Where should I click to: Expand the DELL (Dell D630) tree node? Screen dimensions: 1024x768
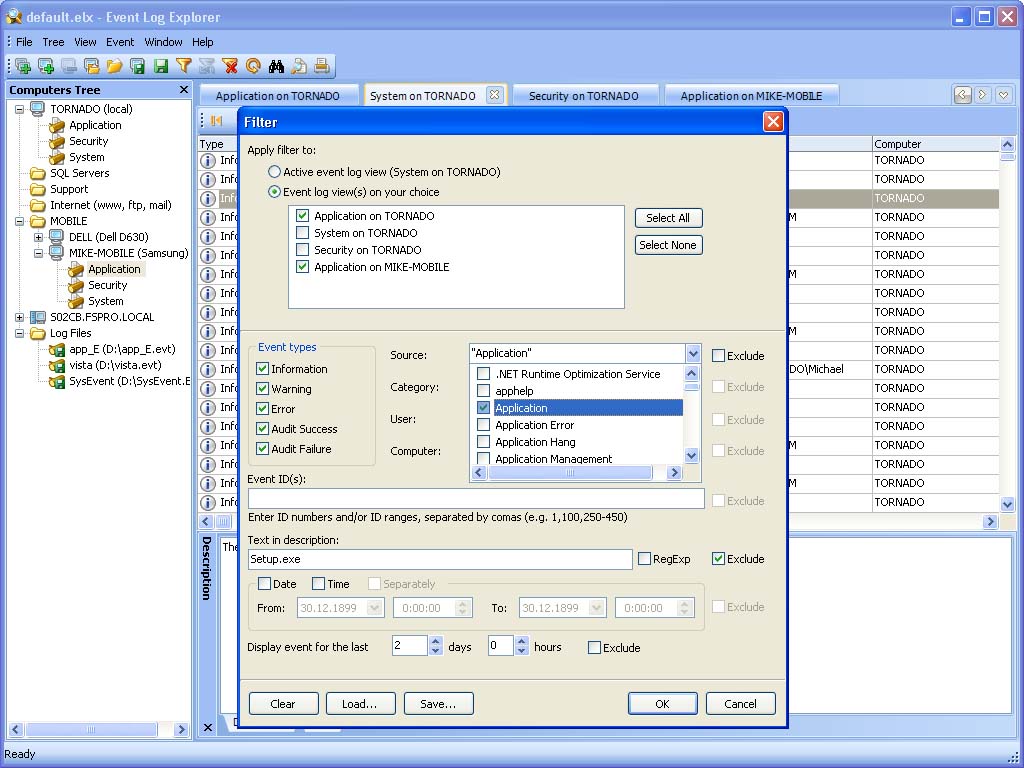pyautogui.click(x=39, y=237)
